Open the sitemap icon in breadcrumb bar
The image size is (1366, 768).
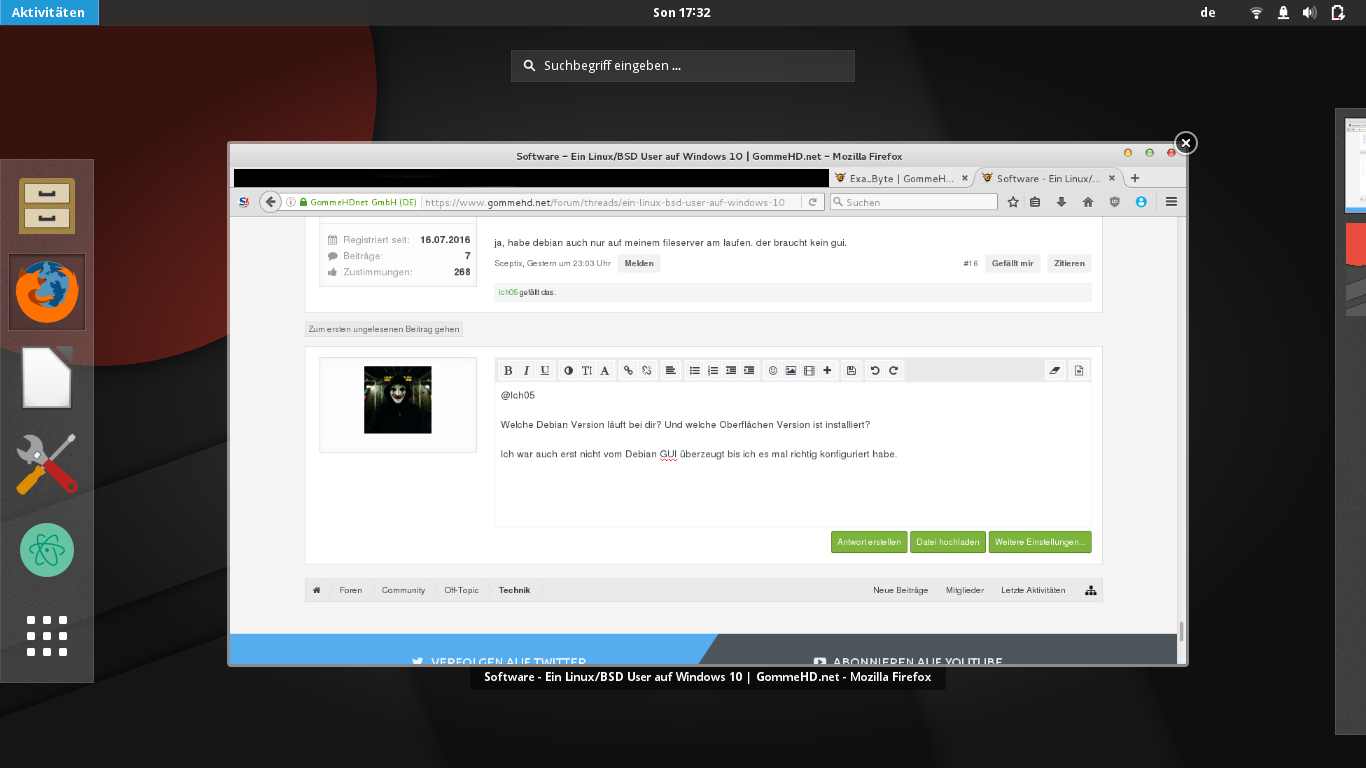(x=1091, y=590)
